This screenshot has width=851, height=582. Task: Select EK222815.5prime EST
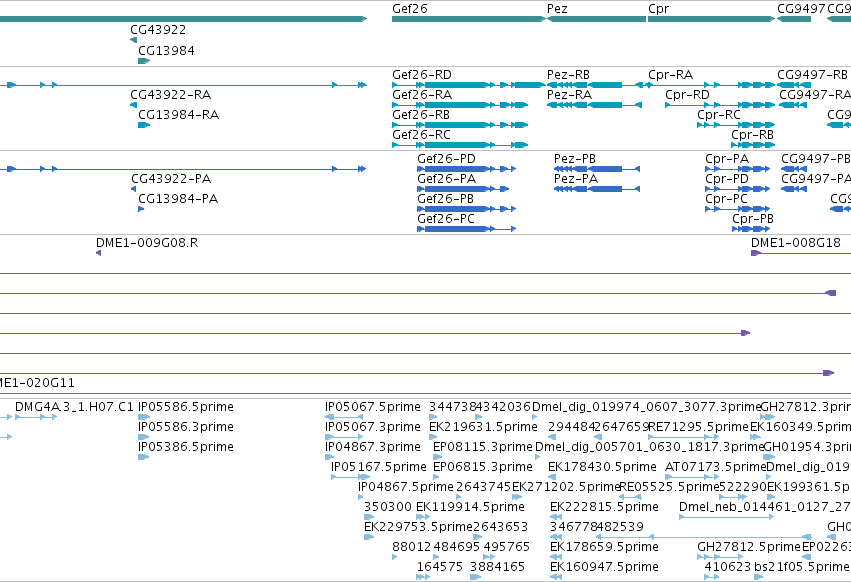coord(605,507)
